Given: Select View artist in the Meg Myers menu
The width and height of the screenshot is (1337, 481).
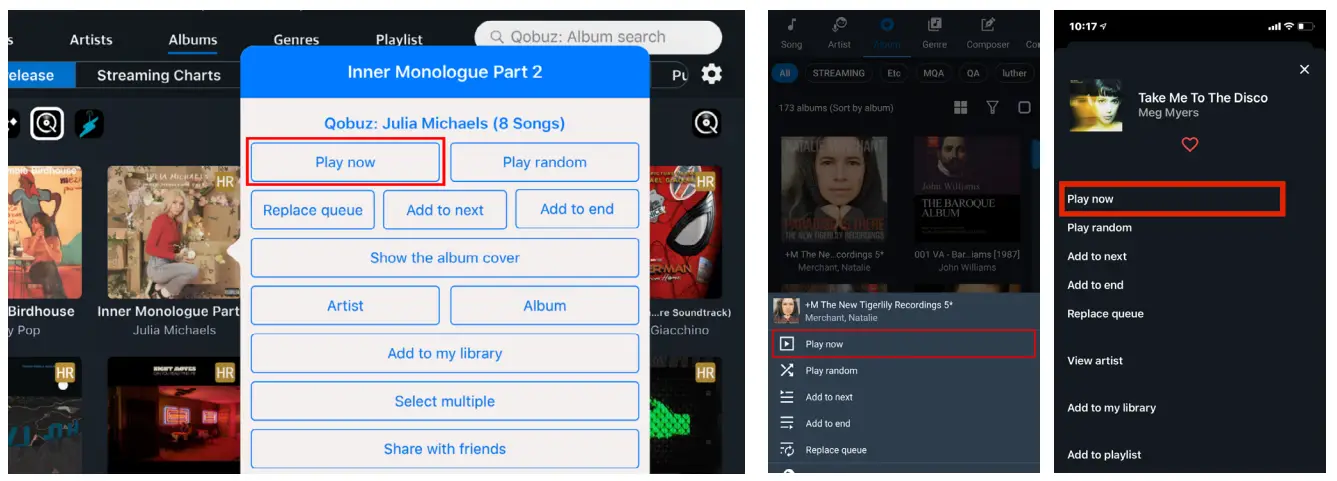Looking at the screenshot, I should pos(1095,361).
